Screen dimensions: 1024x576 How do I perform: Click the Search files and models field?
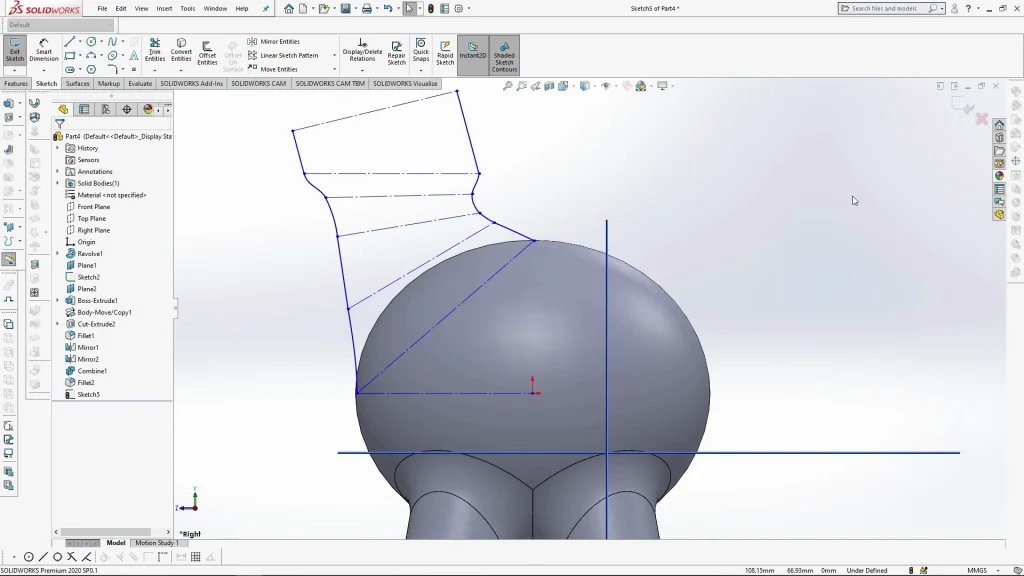[888, 8]
